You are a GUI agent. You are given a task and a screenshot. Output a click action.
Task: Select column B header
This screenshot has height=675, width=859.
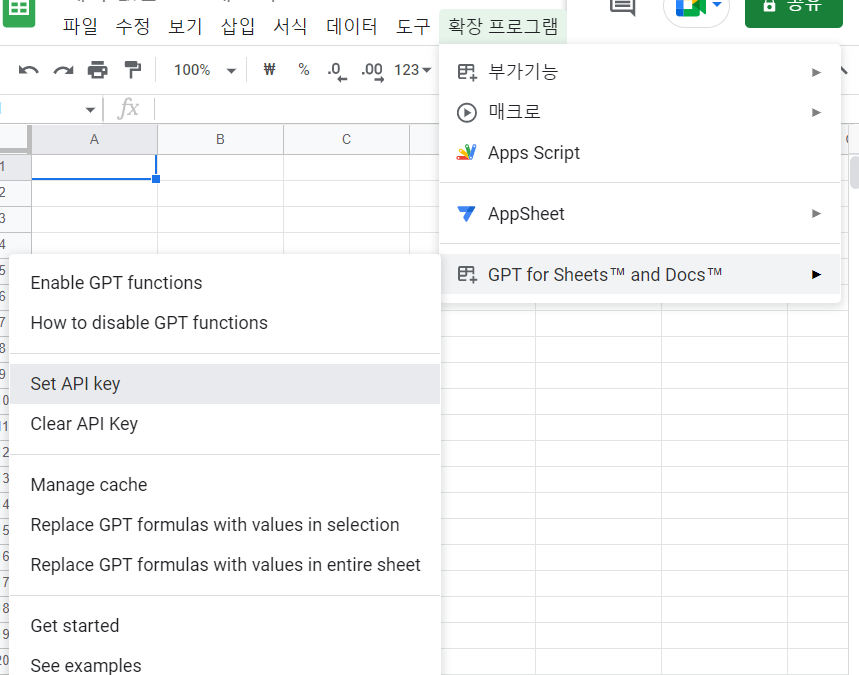coord(220,140)
